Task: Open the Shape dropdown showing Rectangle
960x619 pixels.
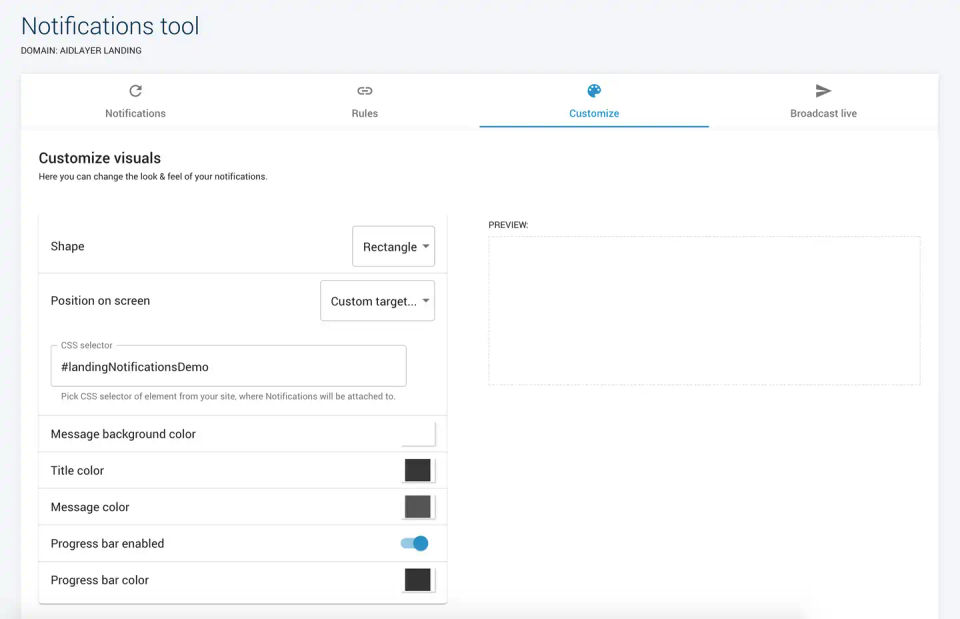Action: coord(393,246)
